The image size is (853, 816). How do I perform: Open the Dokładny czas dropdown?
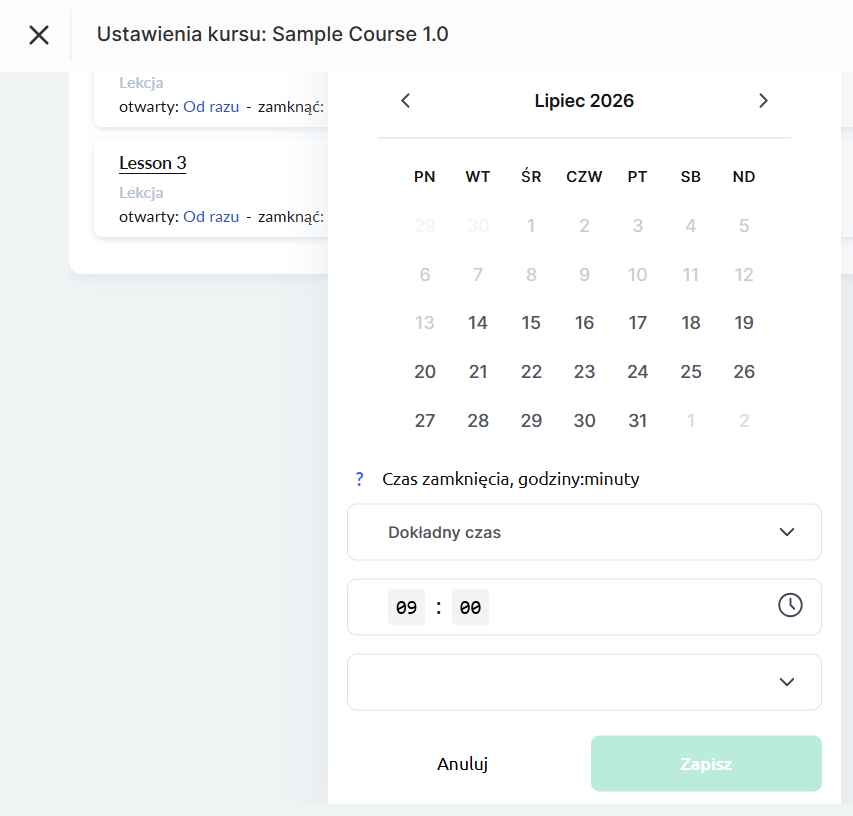coord(584,532)
